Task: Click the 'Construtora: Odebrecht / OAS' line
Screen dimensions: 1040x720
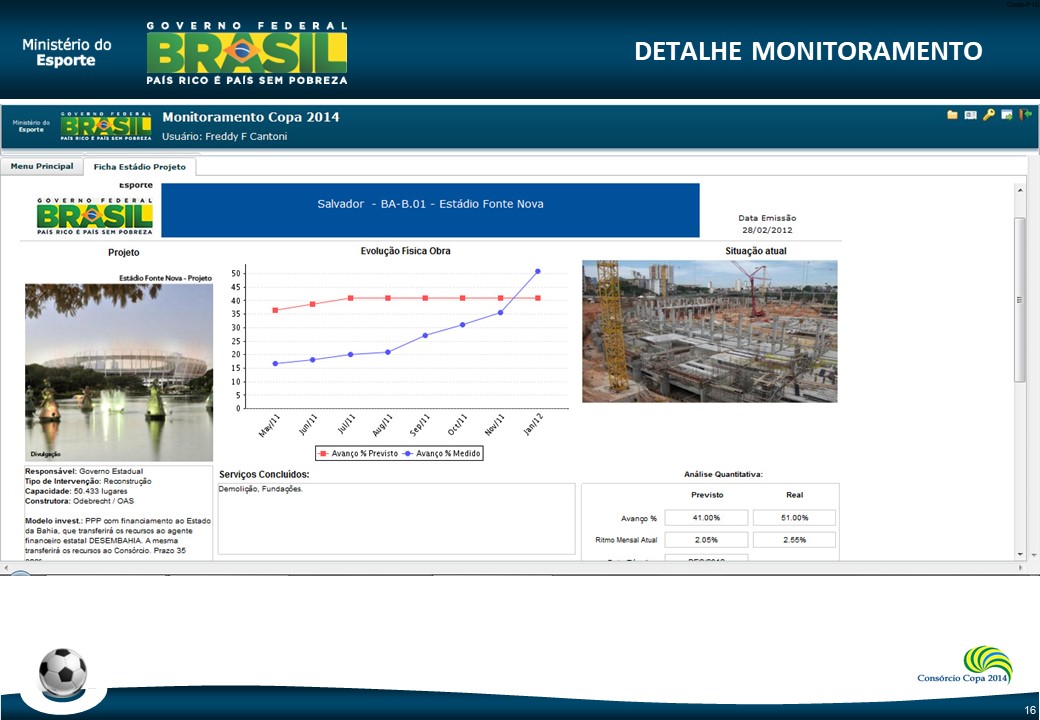Action: click(x=80, y=501)
